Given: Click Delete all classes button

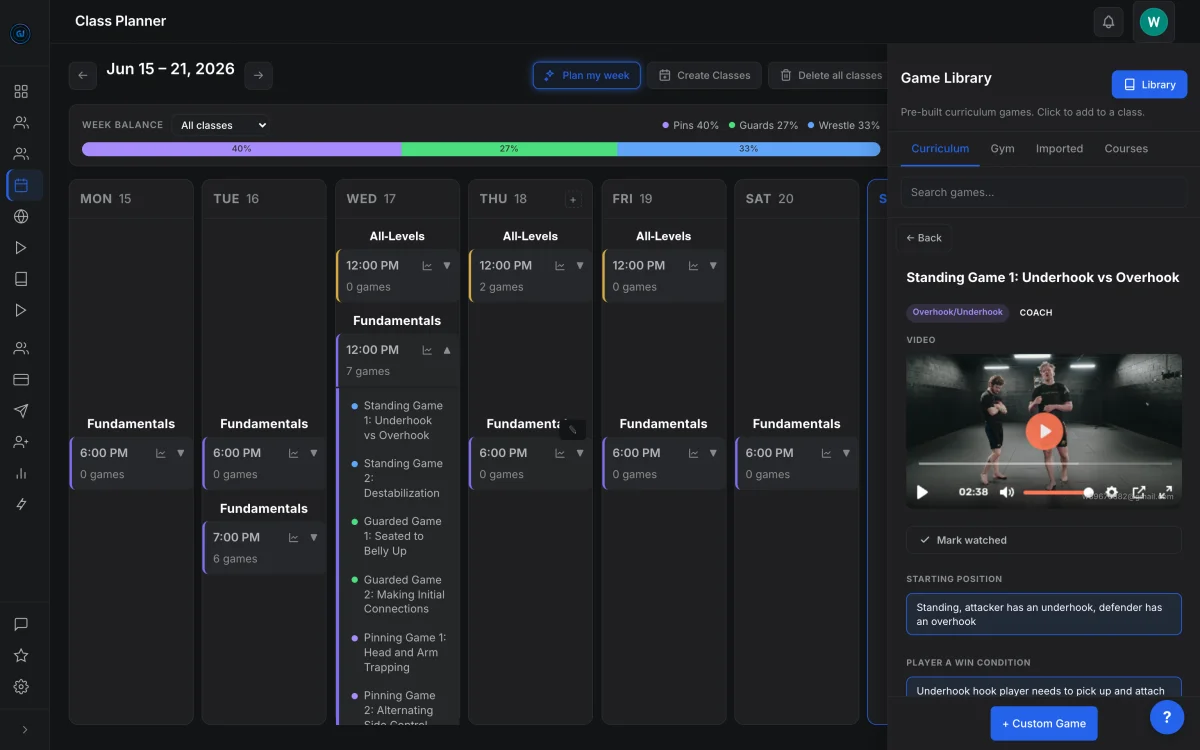Looking at the screenshot, I should [829, 75].
